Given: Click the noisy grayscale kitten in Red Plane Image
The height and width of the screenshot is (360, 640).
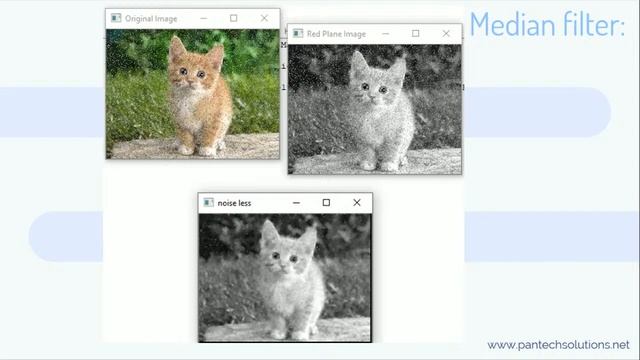Looking at the screenshot, I should tap(375, 109).
